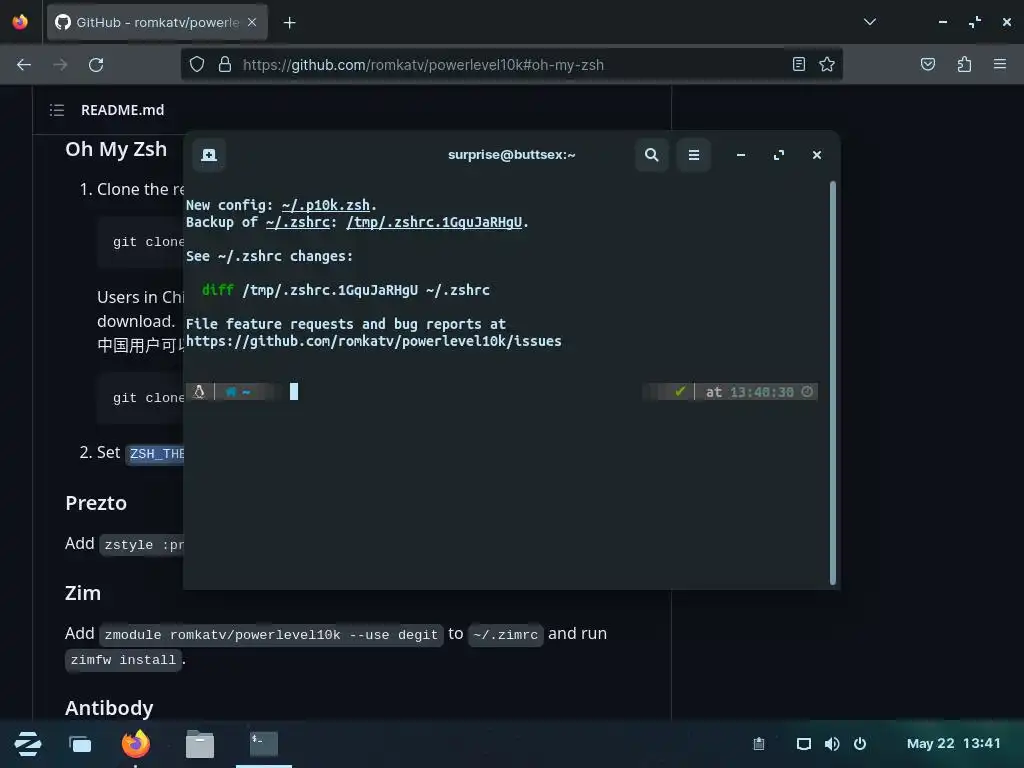Open the display tray indicator
1024x768 pixels.
(x=804, y=744)
